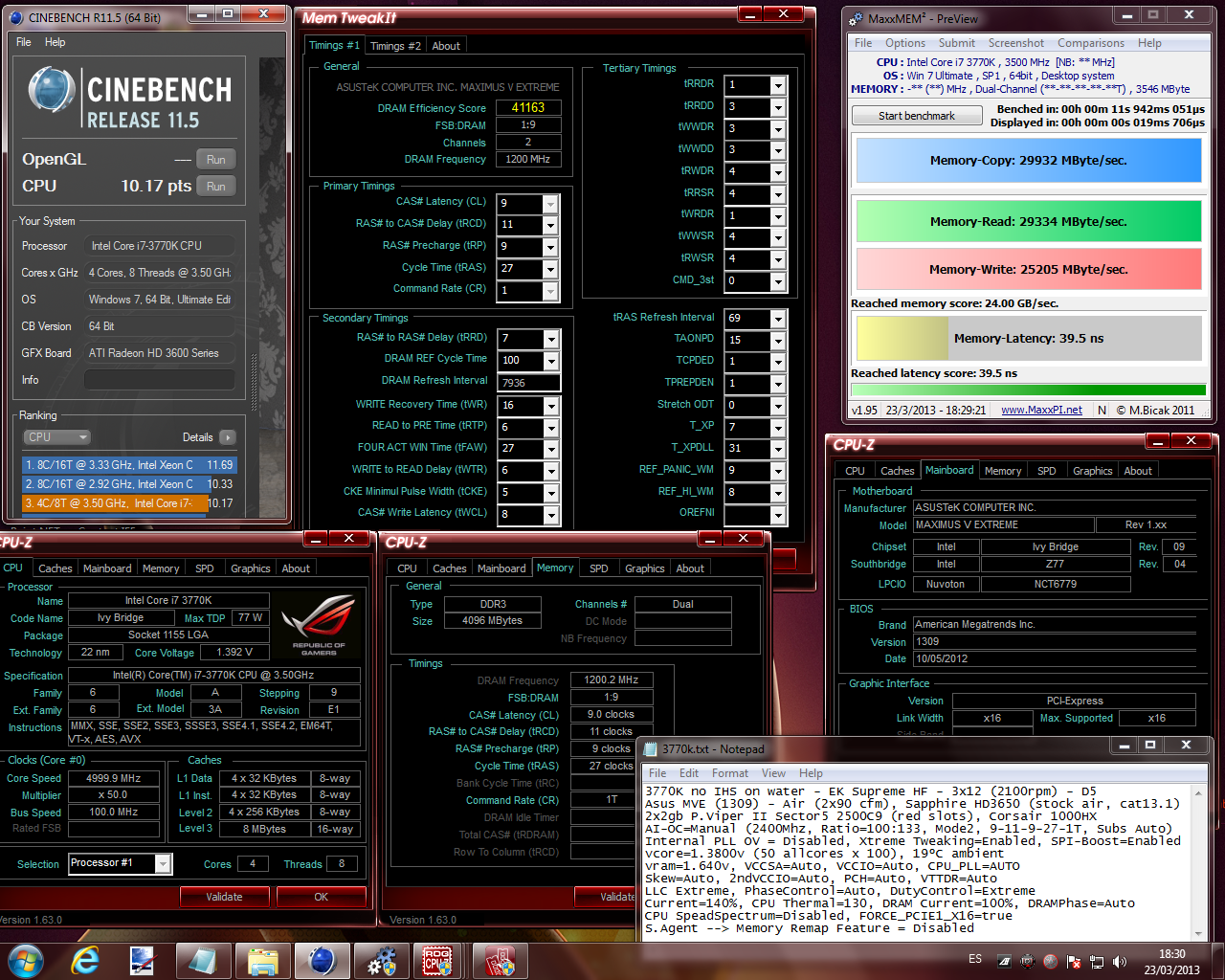Open the Cycle Time (tRAS) dropdown in MemTweakIt
1225x980 pixels.
pyautogui.click(x=550, y=269)
